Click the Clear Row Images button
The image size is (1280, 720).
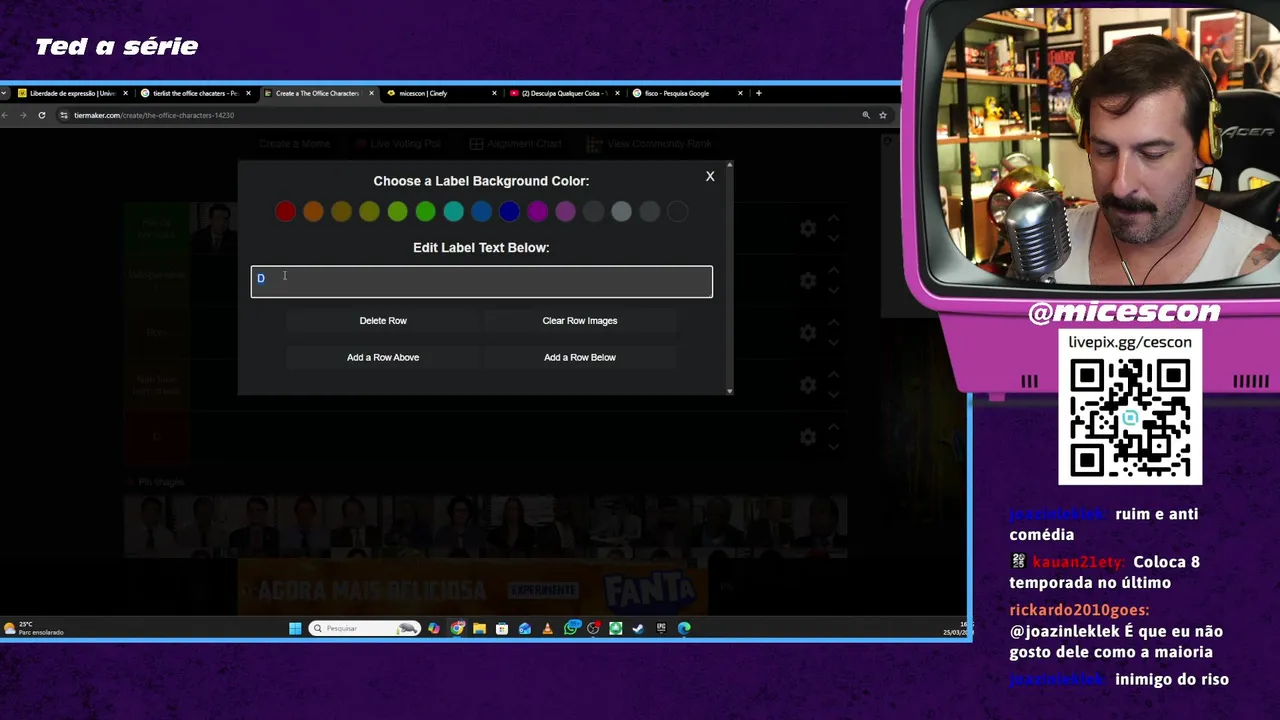[580, 321]
